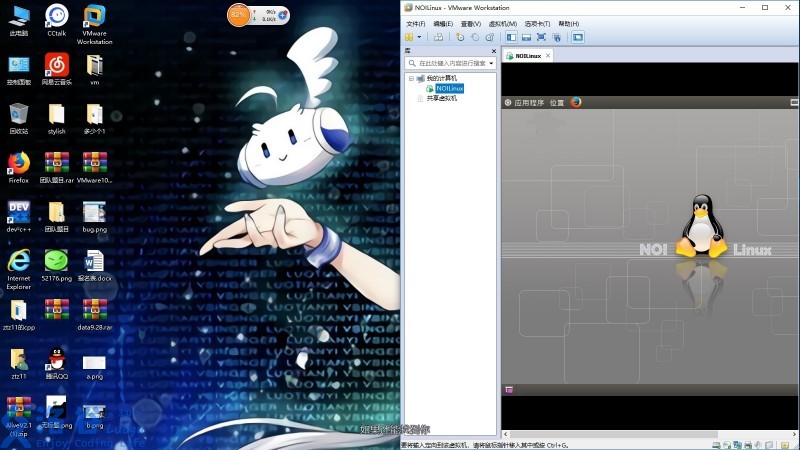Minimize the VMware Workstation window
The height and width of the screenshot is (450, 800).
(x=742, y=8)
